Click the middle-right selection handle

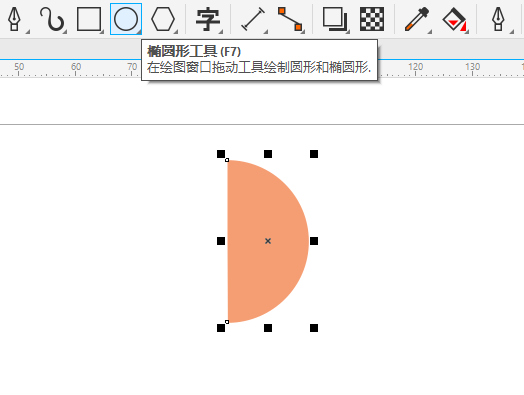(x=314, y=241)
